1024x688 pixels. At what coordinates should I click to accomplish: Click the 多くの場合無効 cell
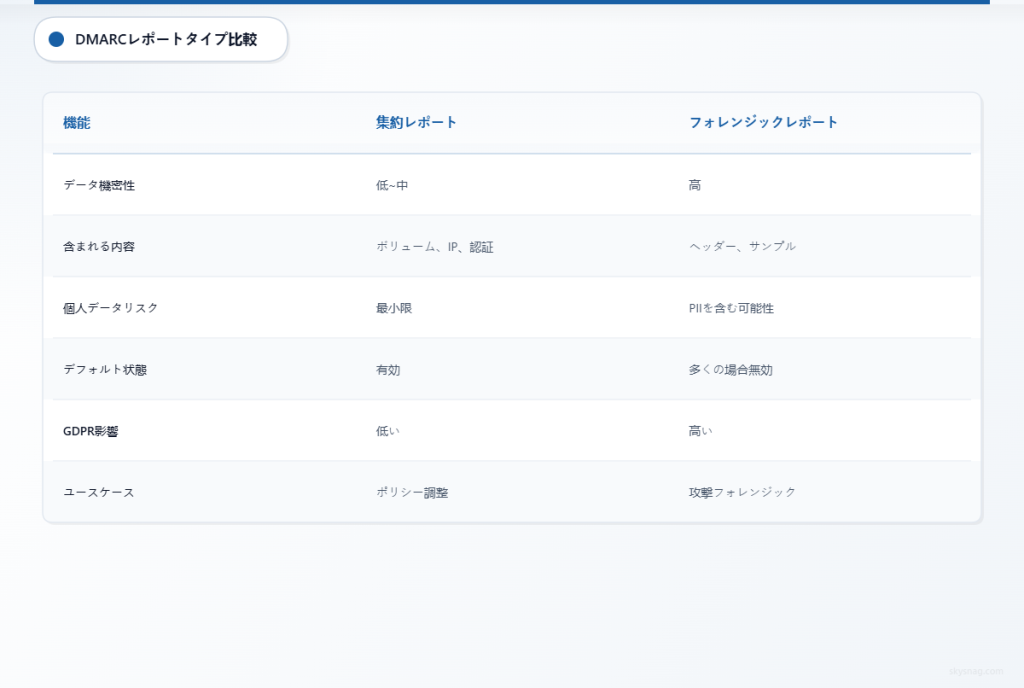coord(730,369)
